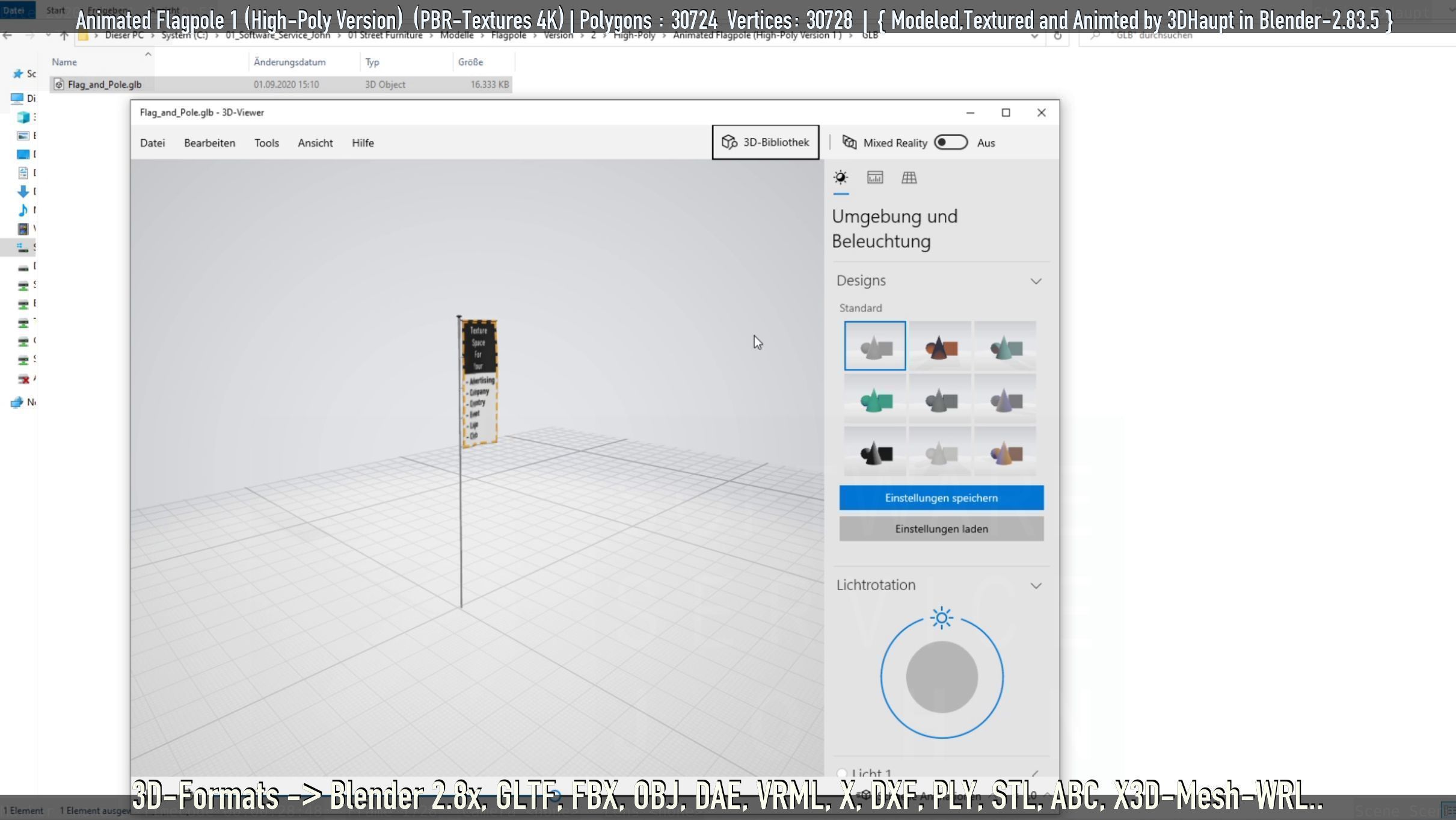Click the sun icon on the light rotation ring

point(941,618)
